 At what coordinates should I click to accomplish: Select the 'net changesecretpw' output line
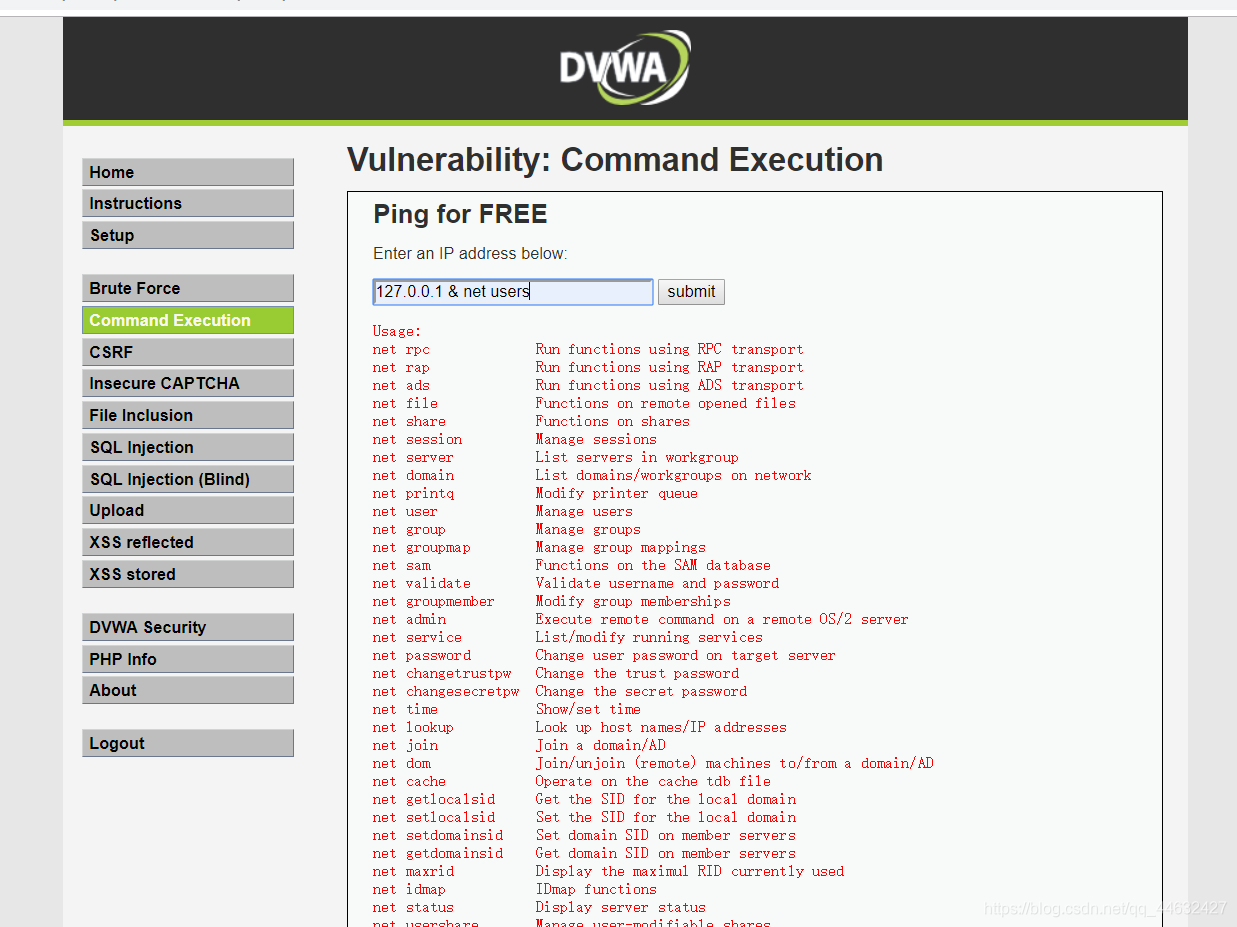(x=560, y=691)
